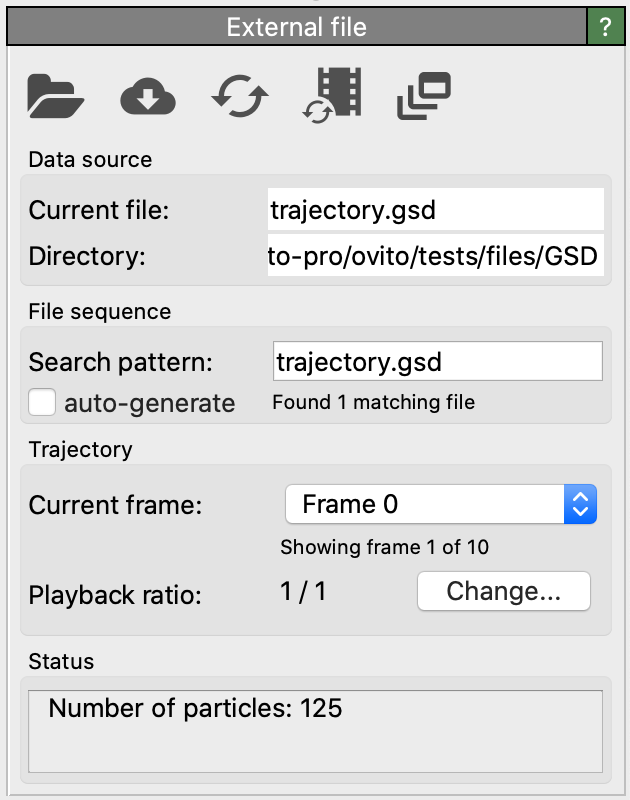The image size is (630, 800).
Task: Click the blue arrows of the frame selector
Action: point(580,505)
